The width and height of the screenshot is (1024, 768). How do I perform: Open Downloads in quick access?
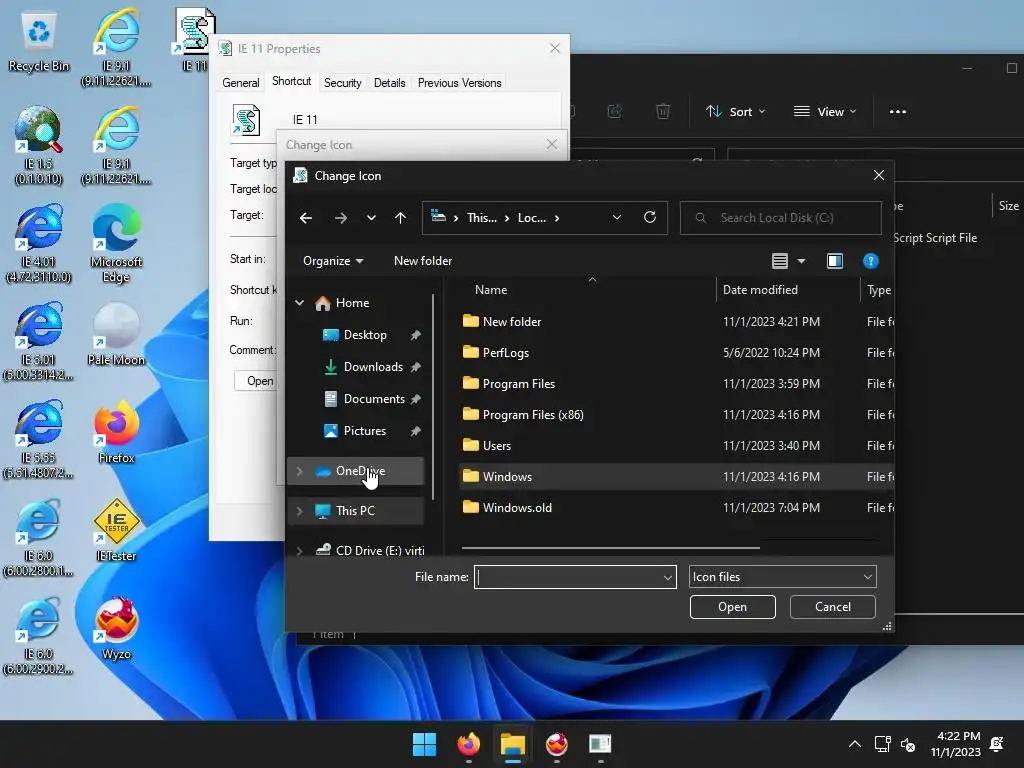tap(373, 366)
